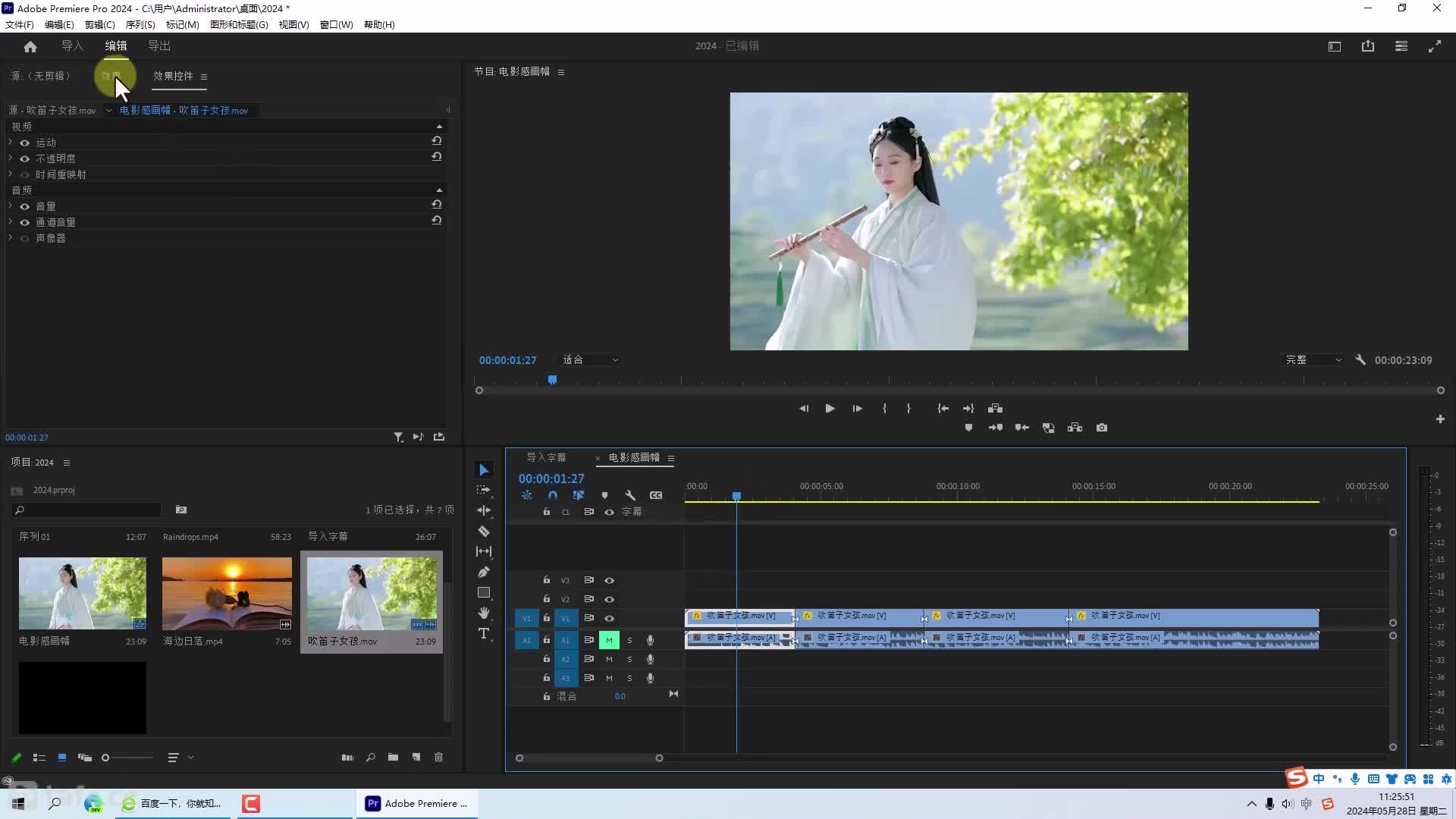Click 导入 workspace button
This screenshot has width=1456, height=819.
coord(72,46)
